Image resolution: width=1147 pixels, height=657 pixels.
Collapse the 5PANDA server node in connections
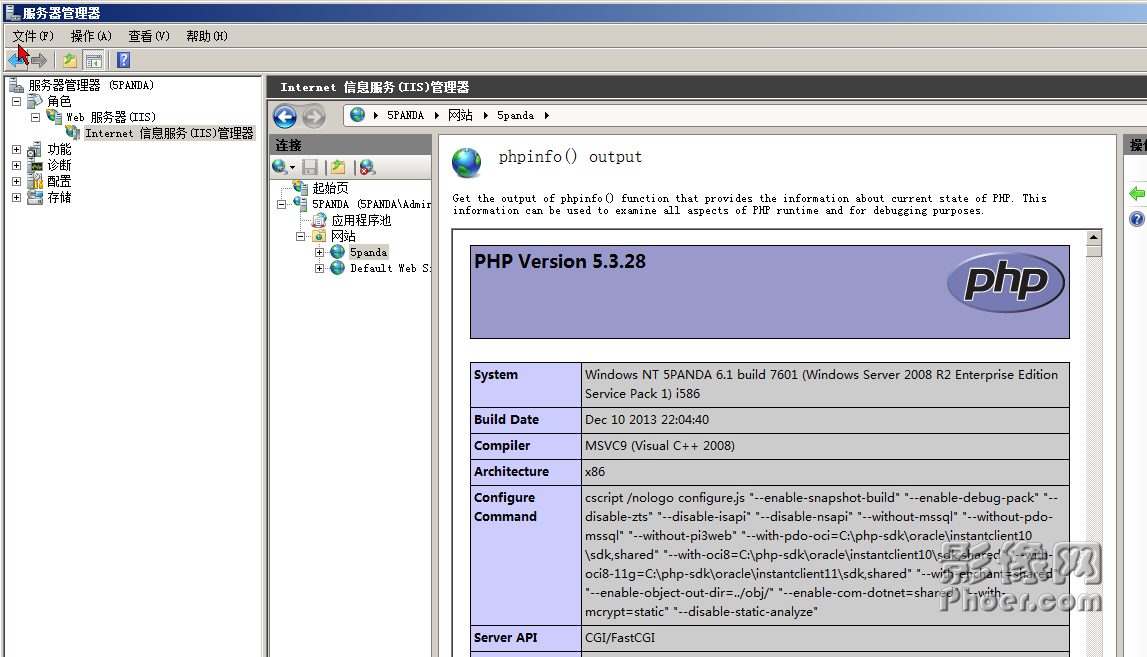pyautogui.click(x=281, y=204)
